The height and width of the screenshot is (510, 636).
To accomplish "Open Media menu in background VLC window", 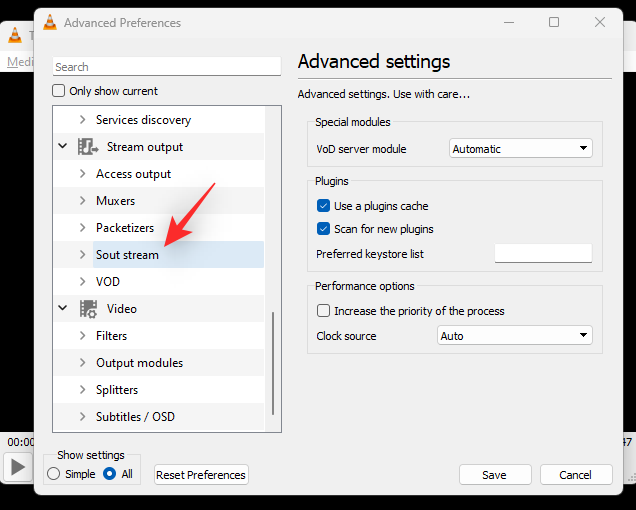I will coord(20,62).
